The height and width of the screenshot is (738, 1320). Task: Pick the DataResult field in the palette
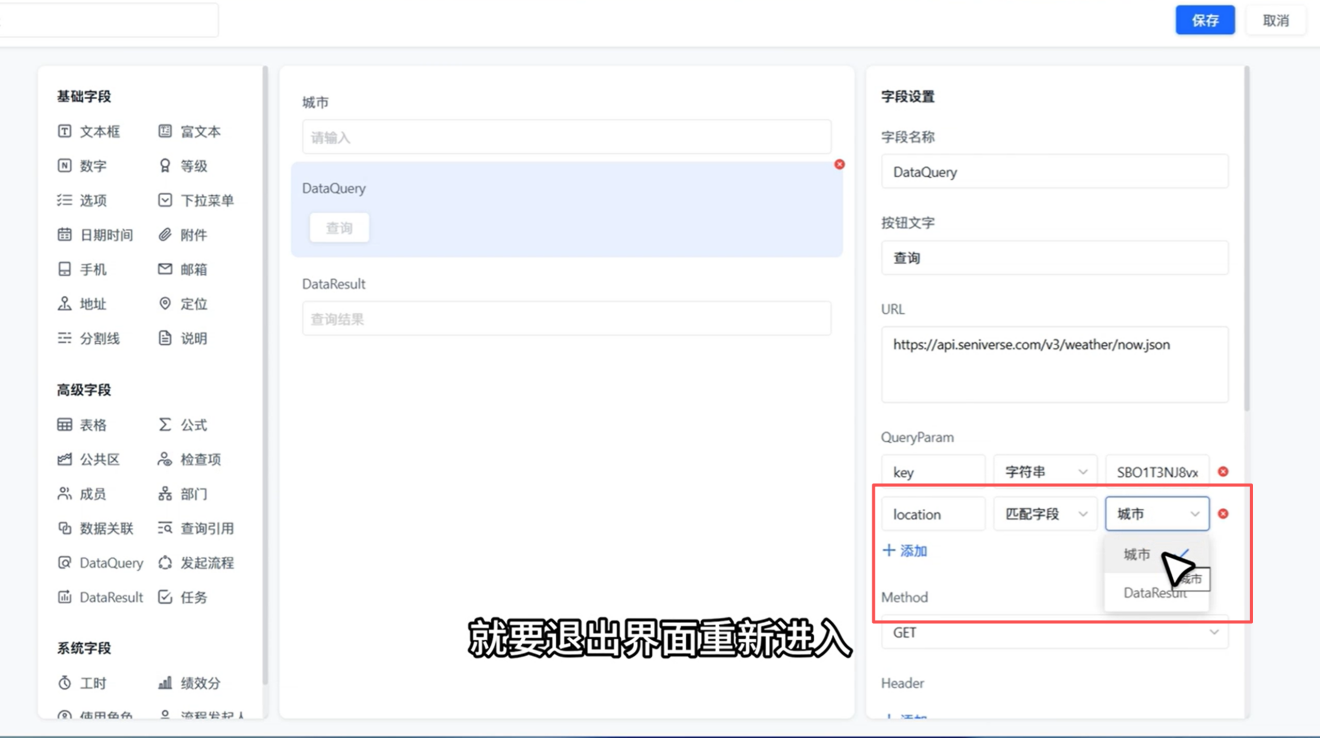[x=100, y=597]
